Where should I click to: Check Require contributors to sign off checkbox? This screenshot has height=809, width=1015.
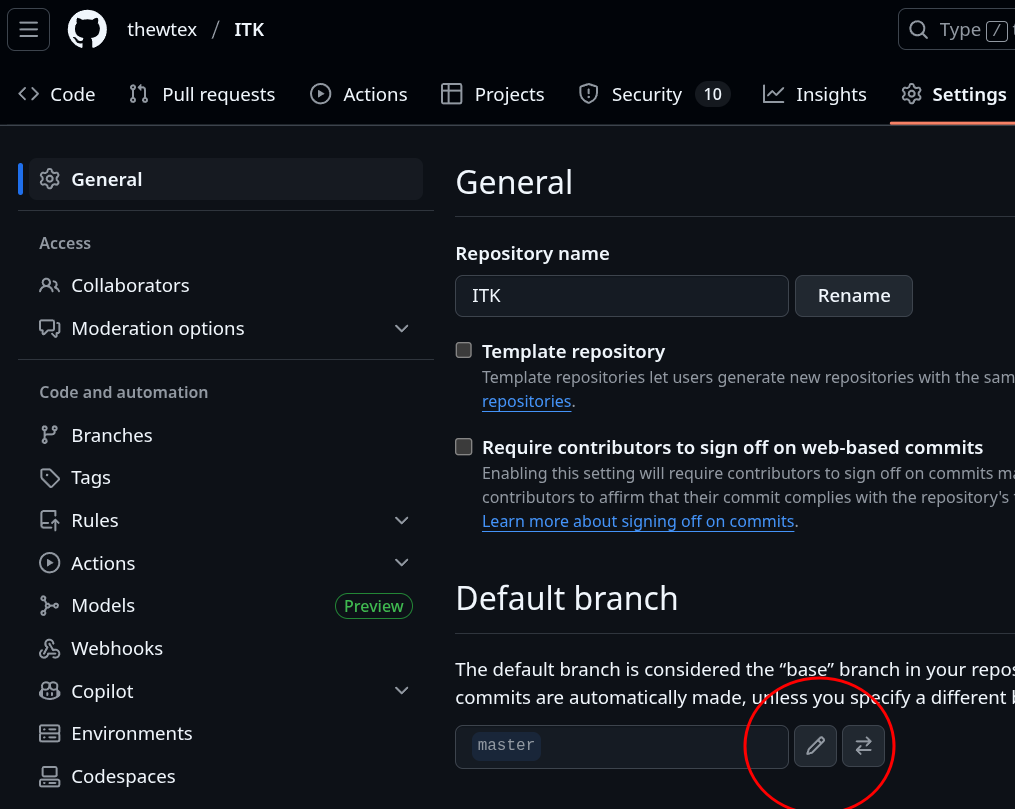click(x=463, y=447)
